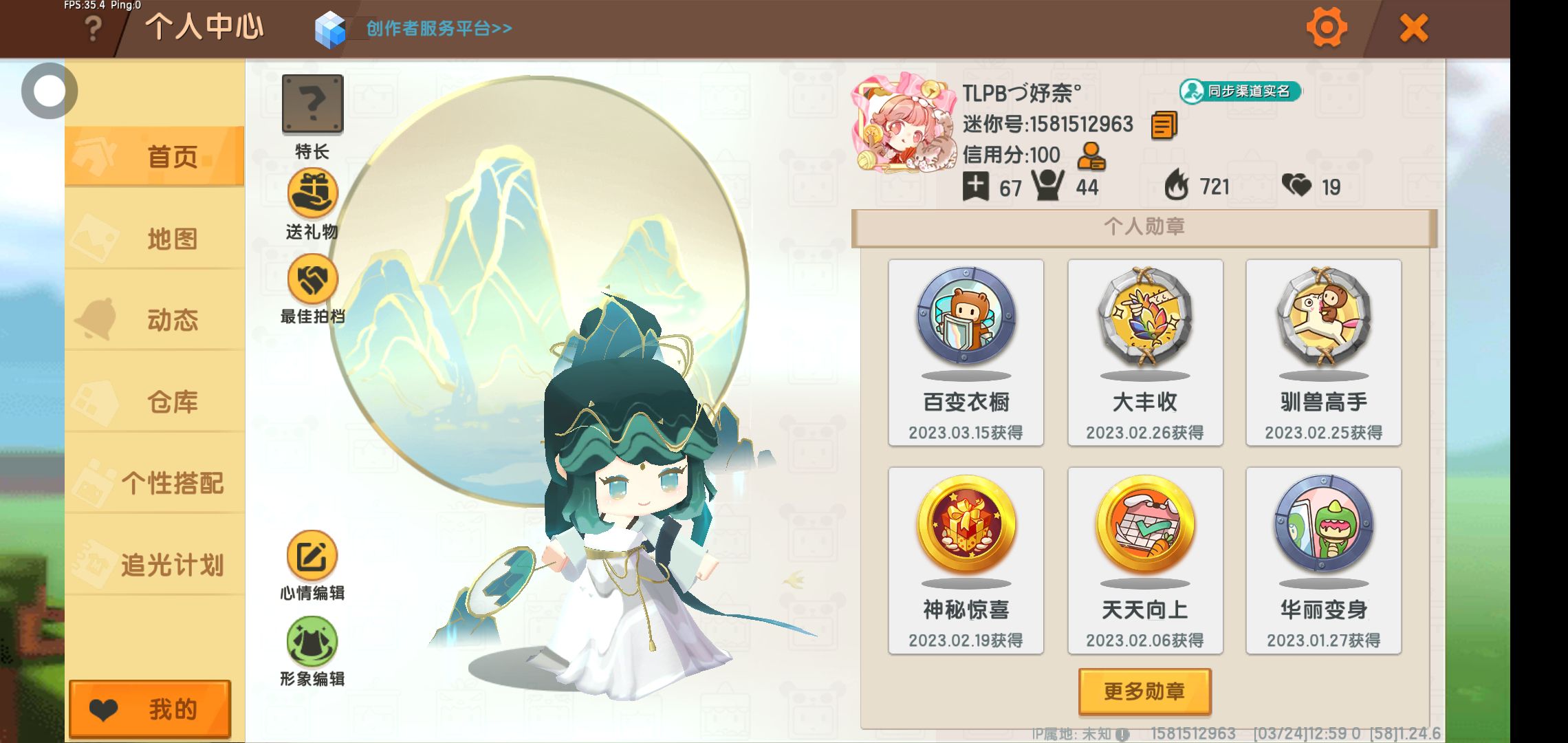Open the 仓库 sidebar tab
This screenshot has width=1568, height=743.
[x=155, y=402]
